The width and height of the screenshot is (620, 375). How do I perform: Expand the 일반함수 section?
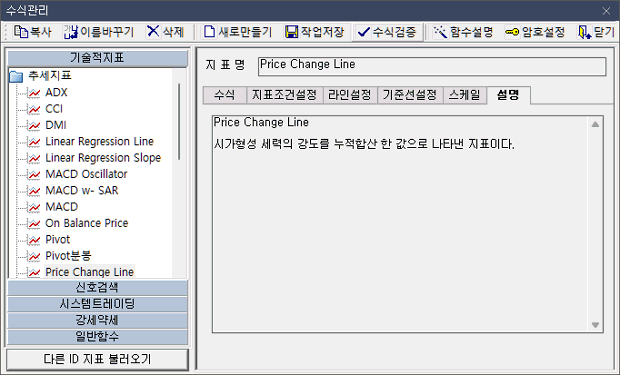pyautogui.click(x=97, y=336)
